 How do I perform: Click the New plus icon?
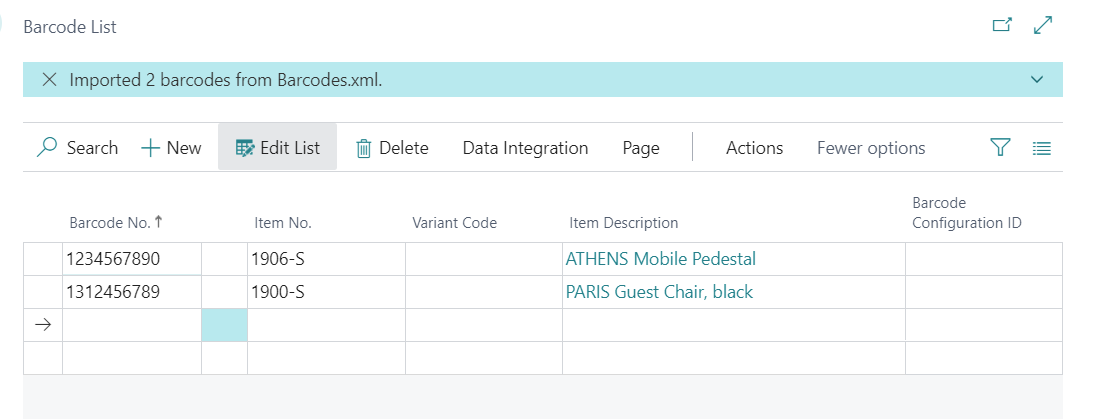click(x=151, y=148)
